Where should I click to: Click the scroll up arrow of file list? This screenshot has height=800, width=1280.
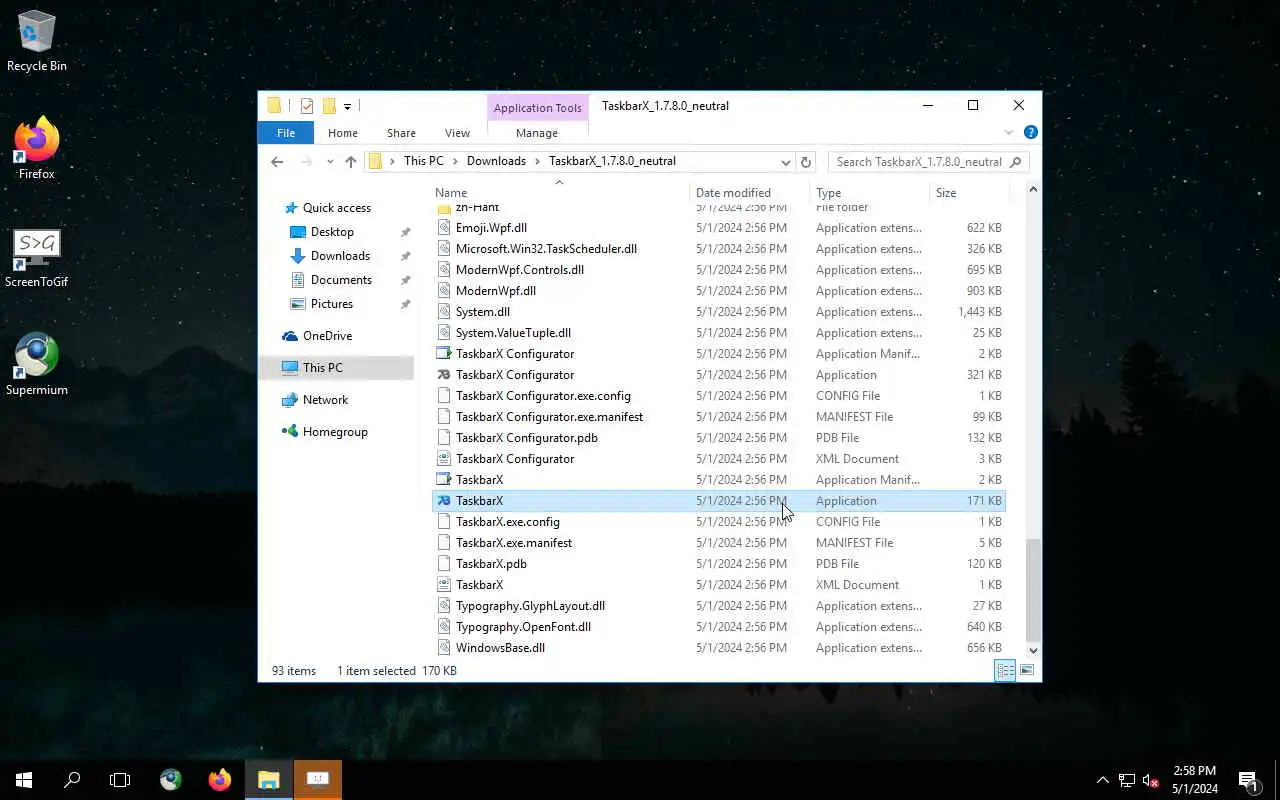[1033, 190]
